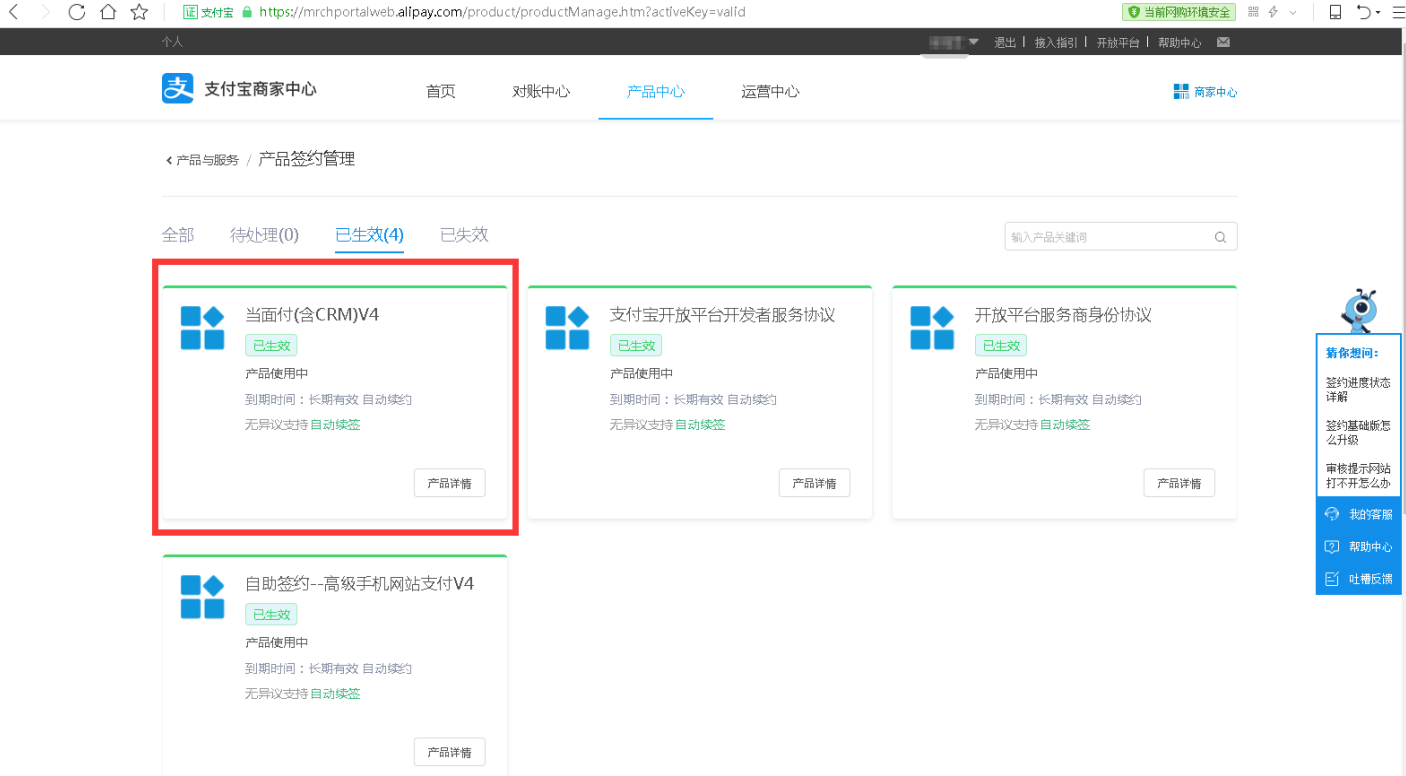Open the 接入指引 link
1406x776 pixels.
1056,42
